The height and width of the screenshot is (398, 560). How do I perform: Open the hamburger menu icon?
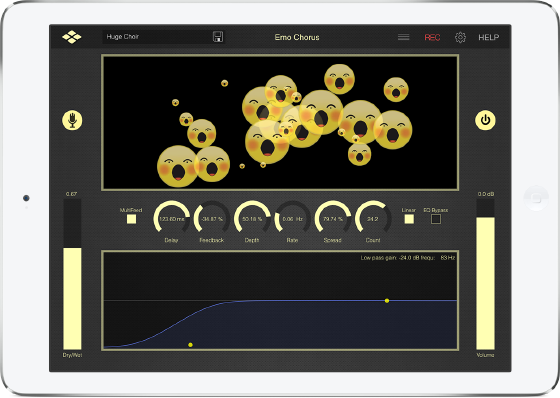click(404, 37)
